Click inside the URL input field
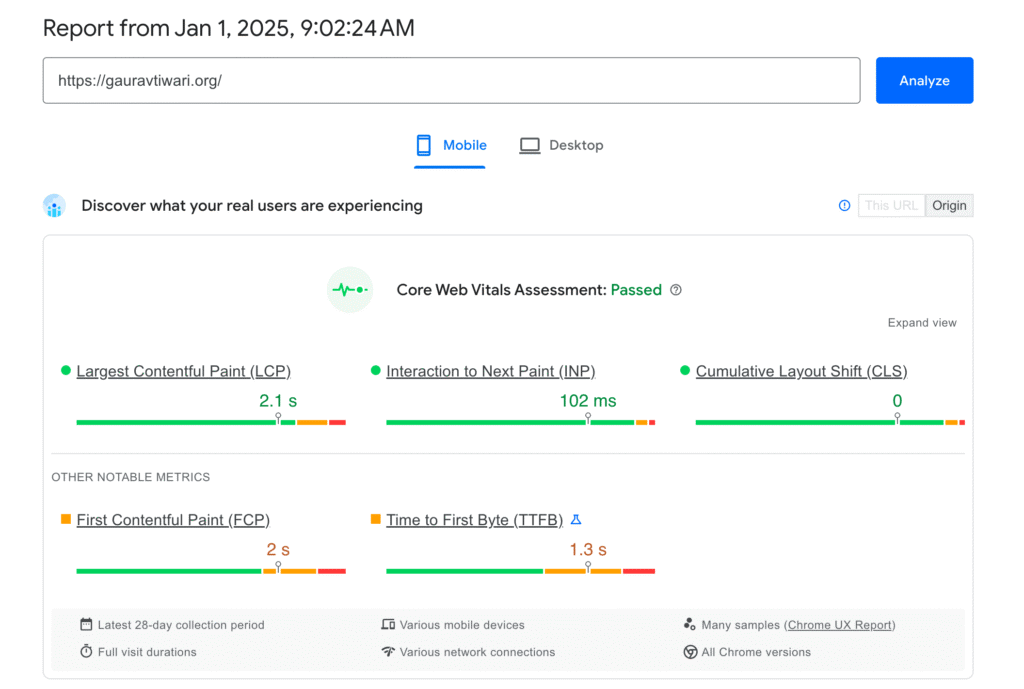Viewport: 1024px width, 689px height. point(450,80)
